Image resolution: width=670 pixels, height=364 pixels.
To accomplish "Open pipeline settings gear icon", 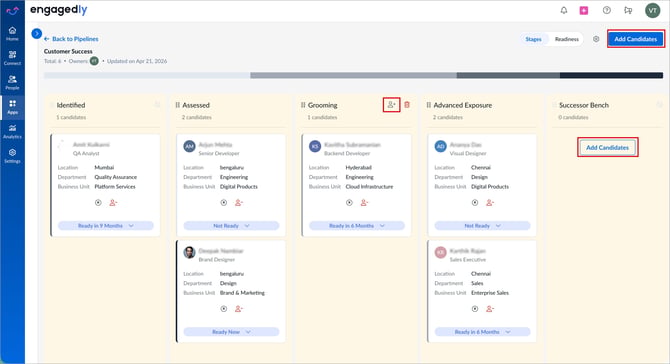I will point(596,39).
